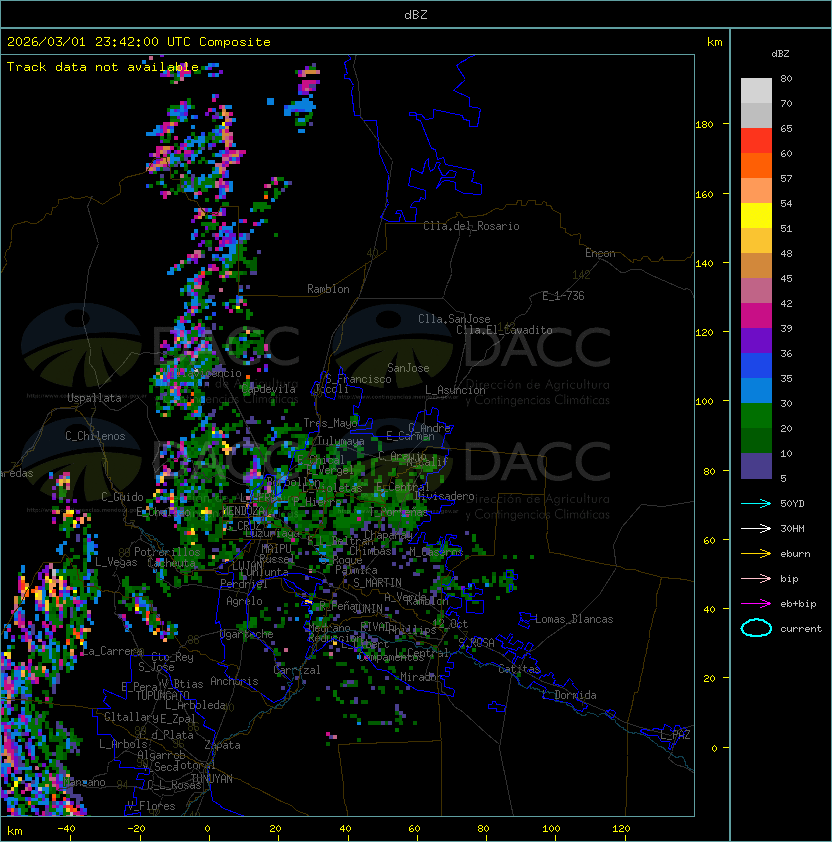Viewport: 832px width, 842px height.
Task: Select the light gray 80 dBZ swatch
Action: click(756, 91)
